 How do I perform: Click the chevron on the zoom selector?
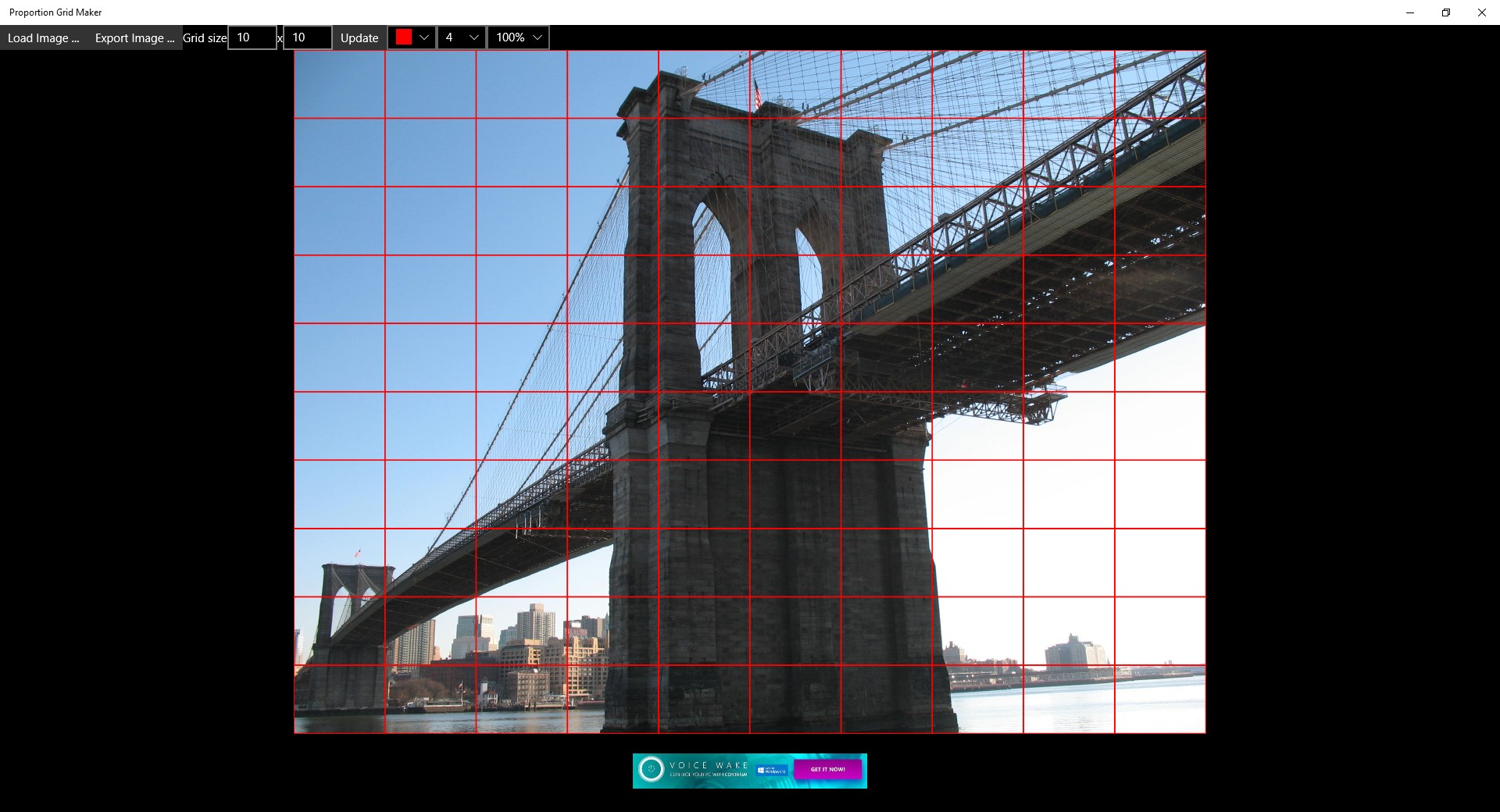pos(537,37)
